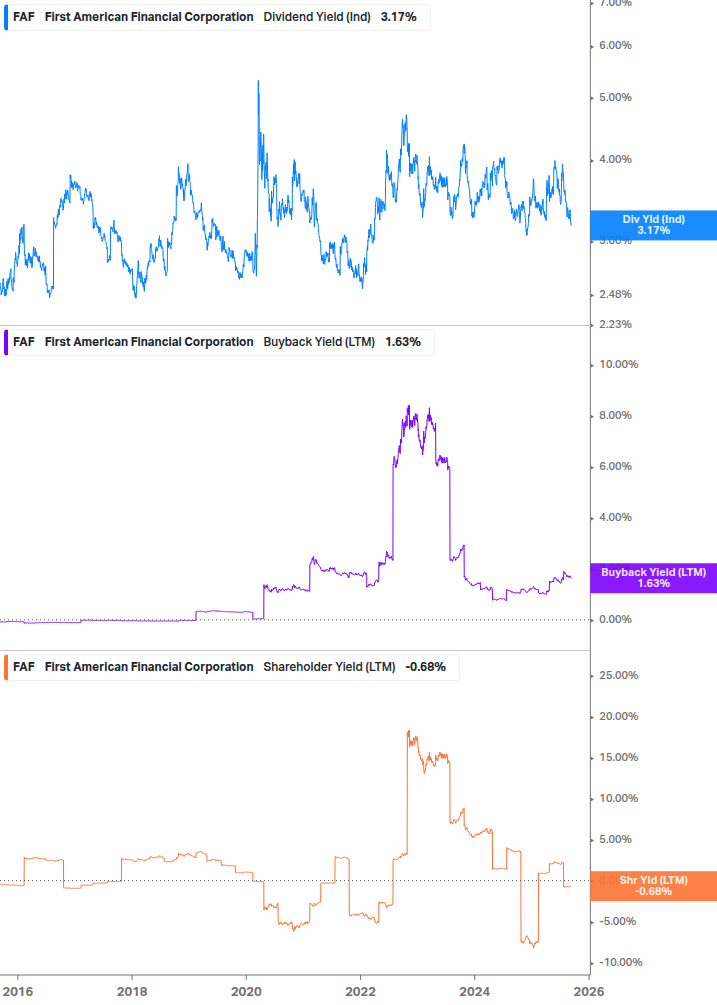
Task: Click the 2020 spike peak on dividend yield line
Action: (258, 81)
